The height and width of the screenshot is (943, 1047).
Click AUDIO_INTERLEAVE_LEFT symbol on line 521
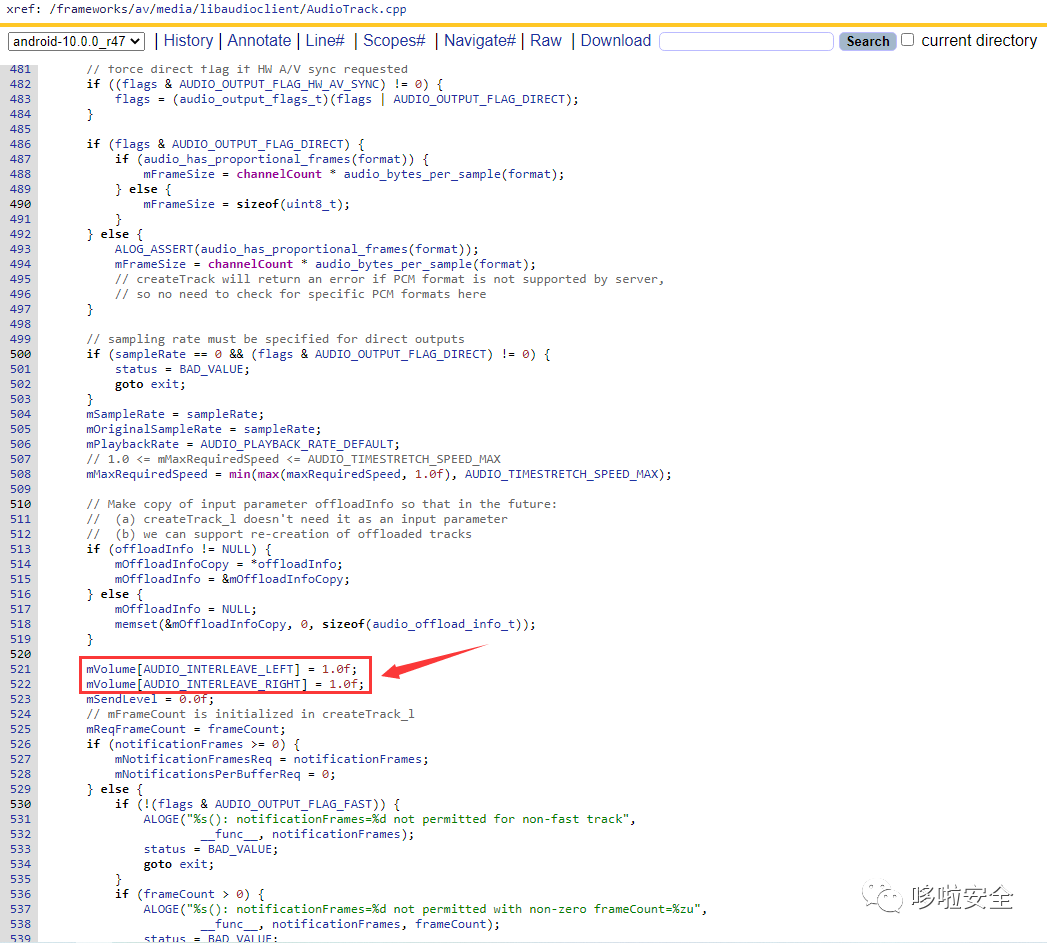click(218, 669)
